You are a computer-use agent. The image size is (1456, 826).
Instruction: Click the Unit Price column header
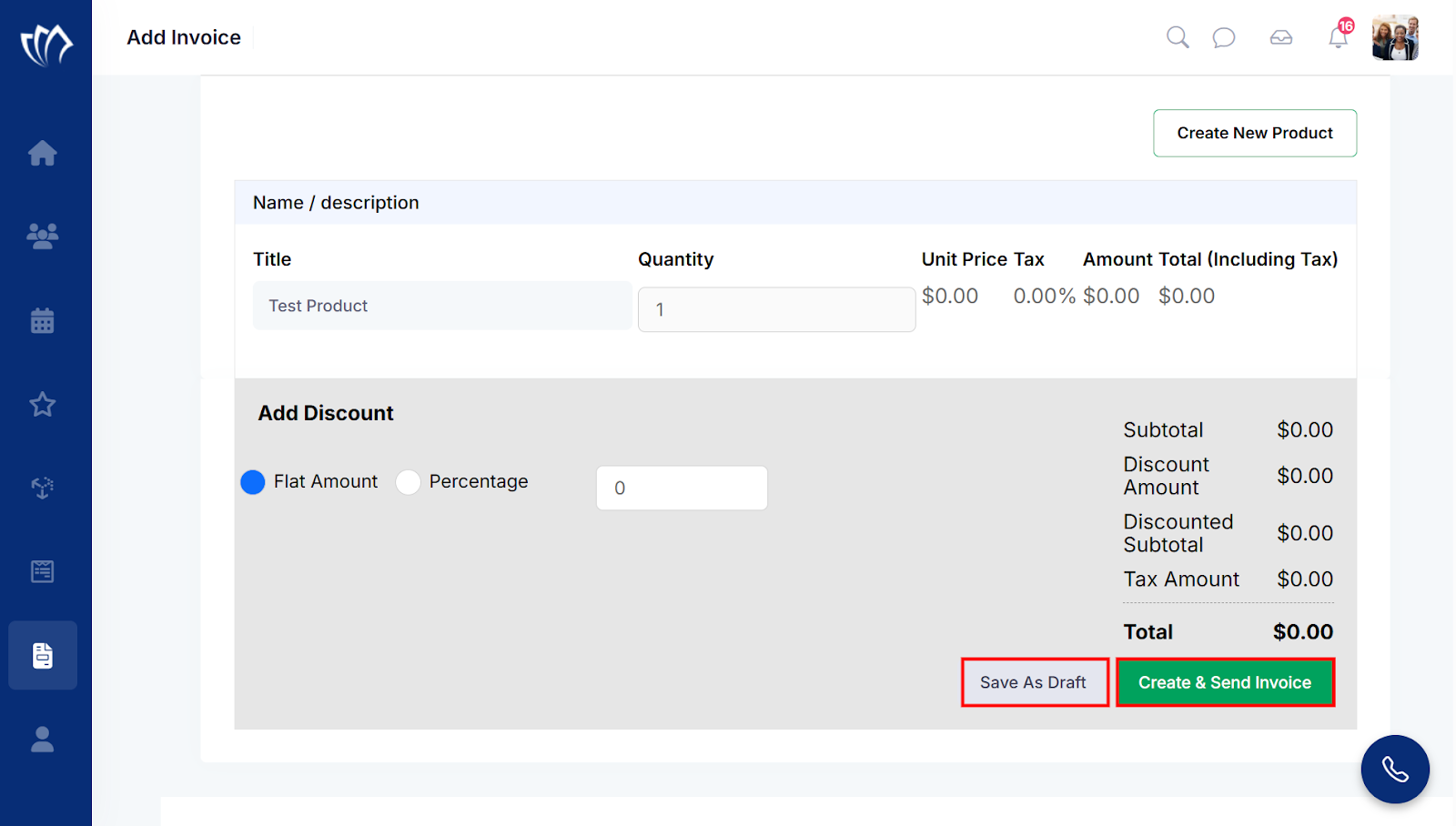tap(964, 259)
